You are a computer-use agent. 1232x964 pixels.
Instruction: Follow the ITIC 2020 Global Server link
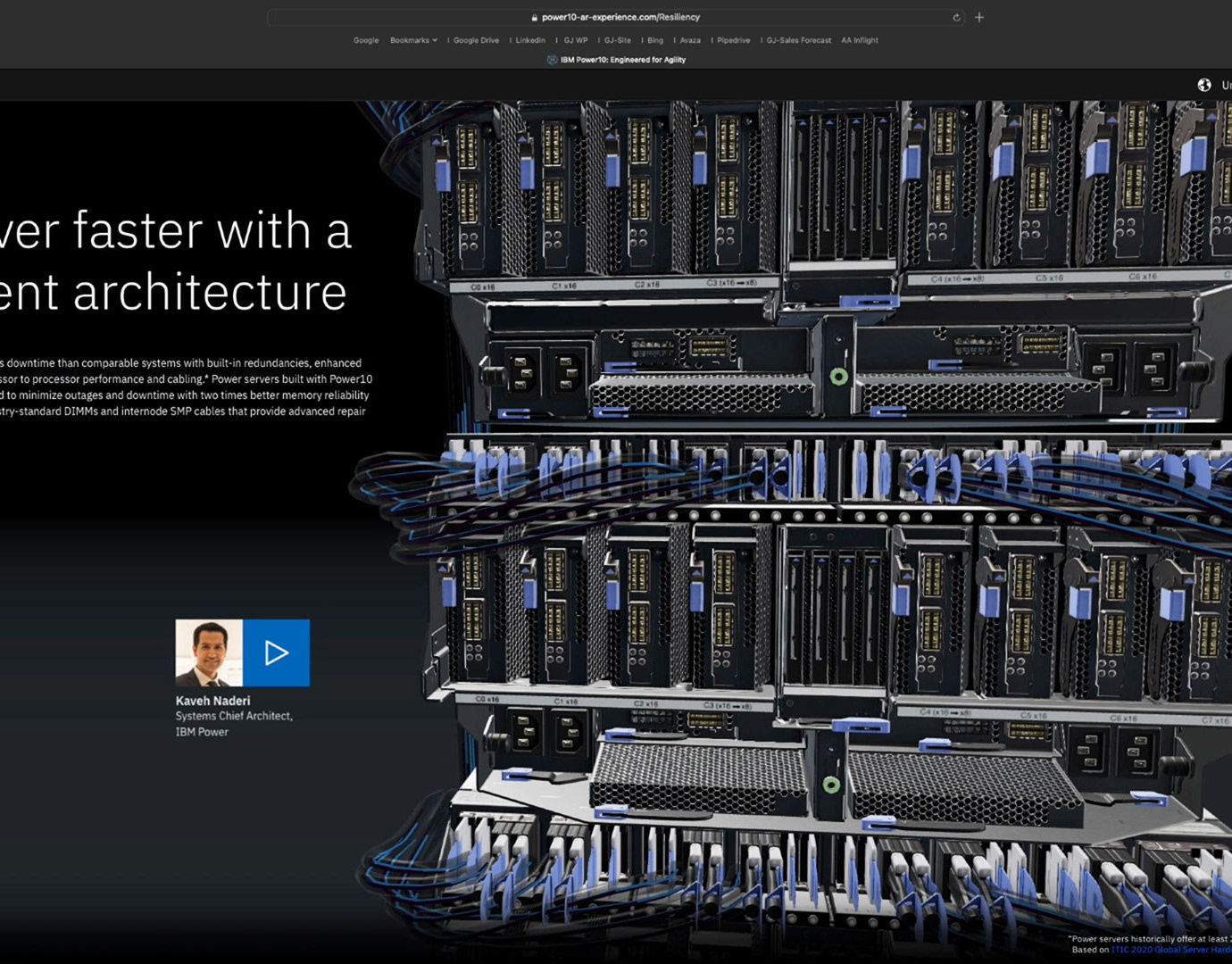coord(1171,950)
